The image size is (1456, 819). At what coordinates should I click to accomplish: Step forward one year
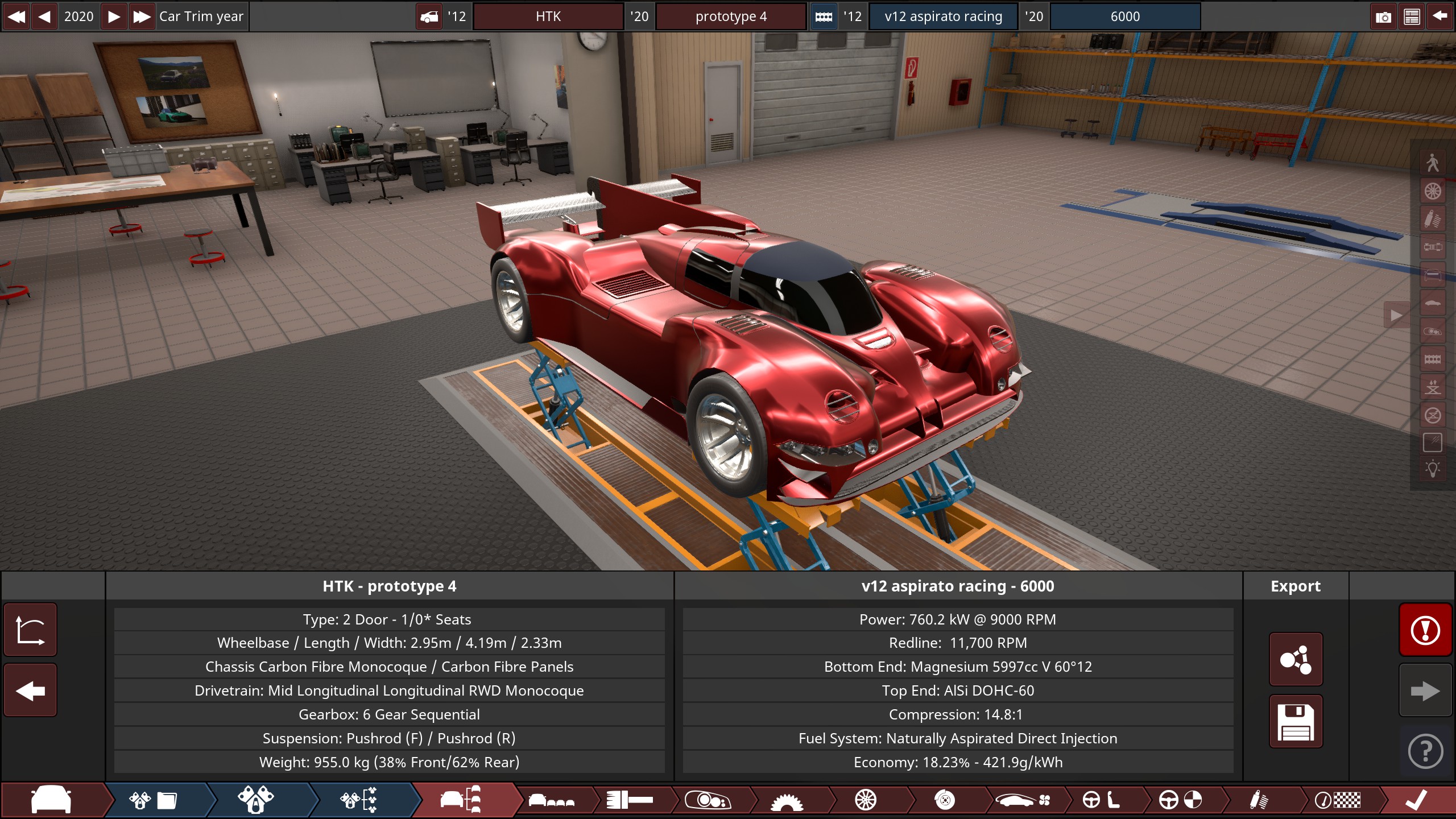114,16
